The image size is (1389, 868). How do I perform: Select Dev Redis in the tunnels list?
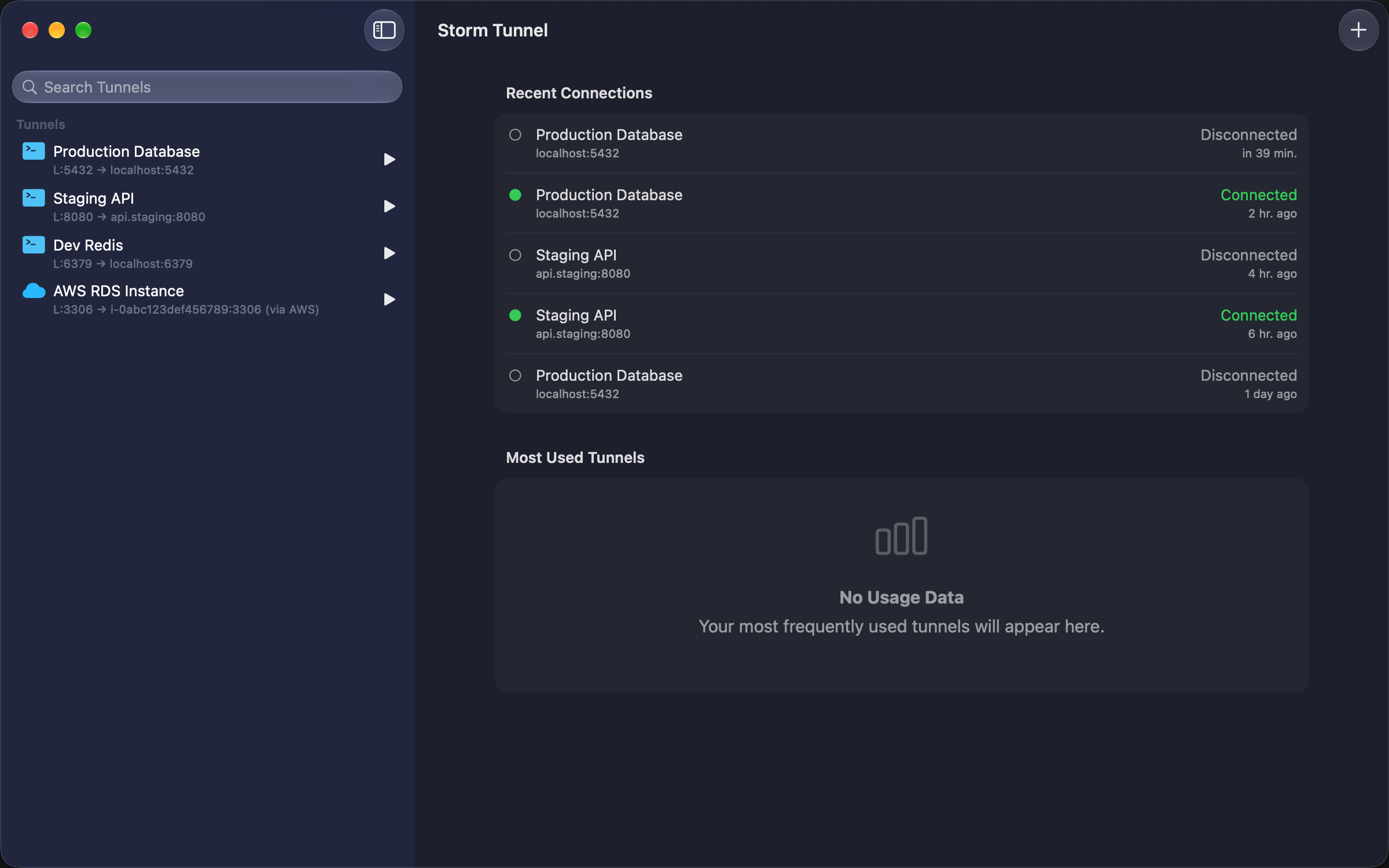coord(207,253)
